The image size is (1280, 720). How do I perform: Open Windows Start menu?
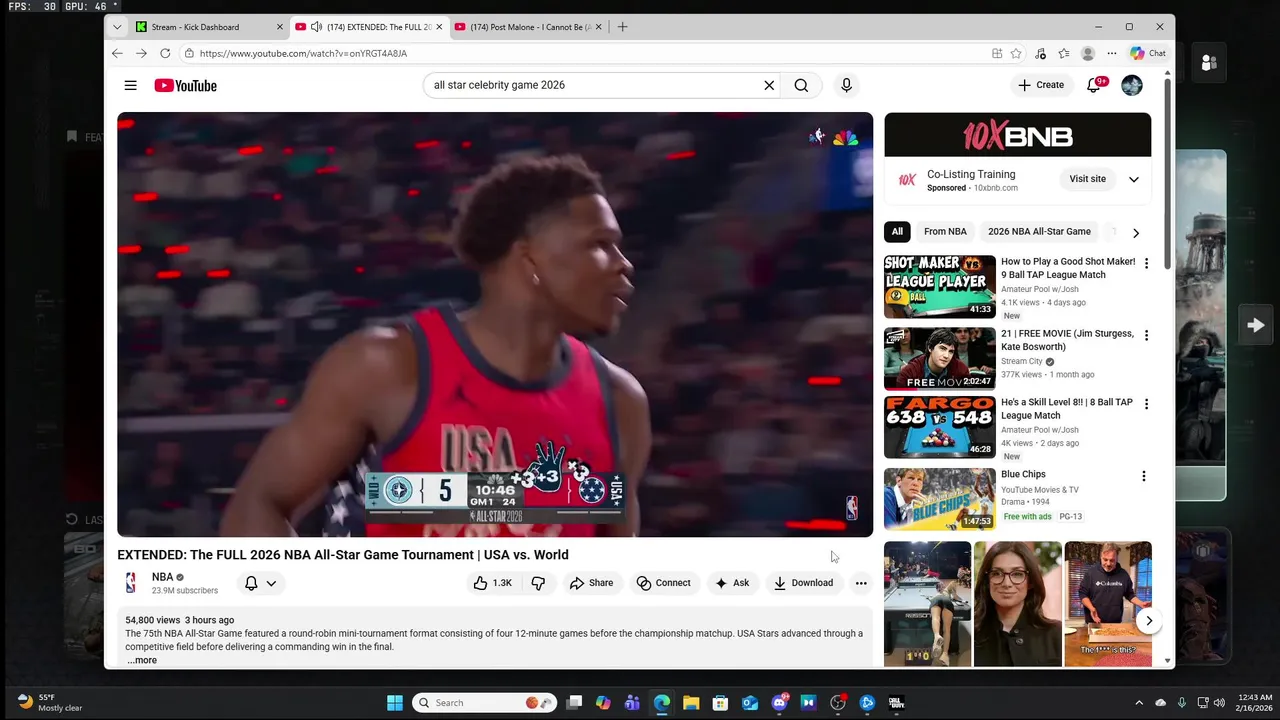[395, 703]
